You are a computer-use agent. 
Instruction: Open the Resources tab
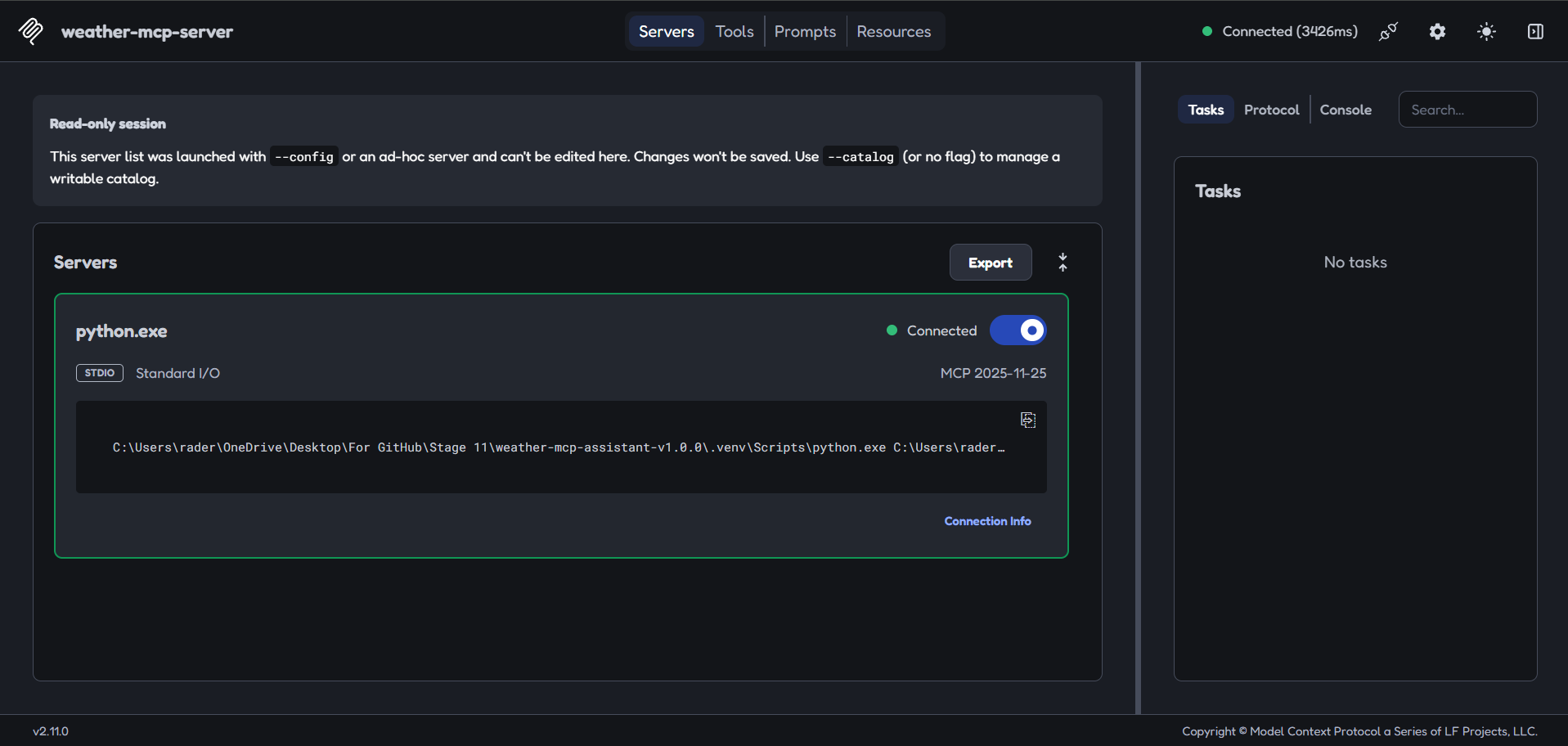(894, 31)
